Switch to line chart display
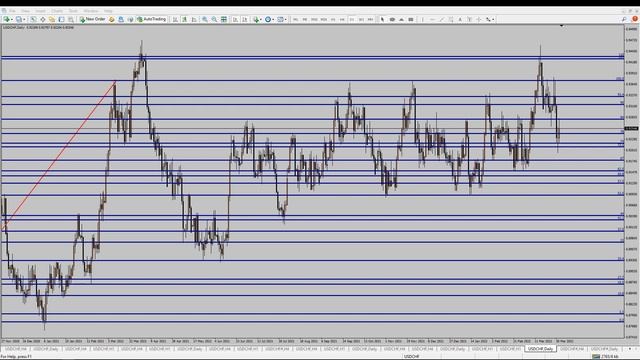The width and height of the screenshot is (640, 360). (x=194, y=19)
